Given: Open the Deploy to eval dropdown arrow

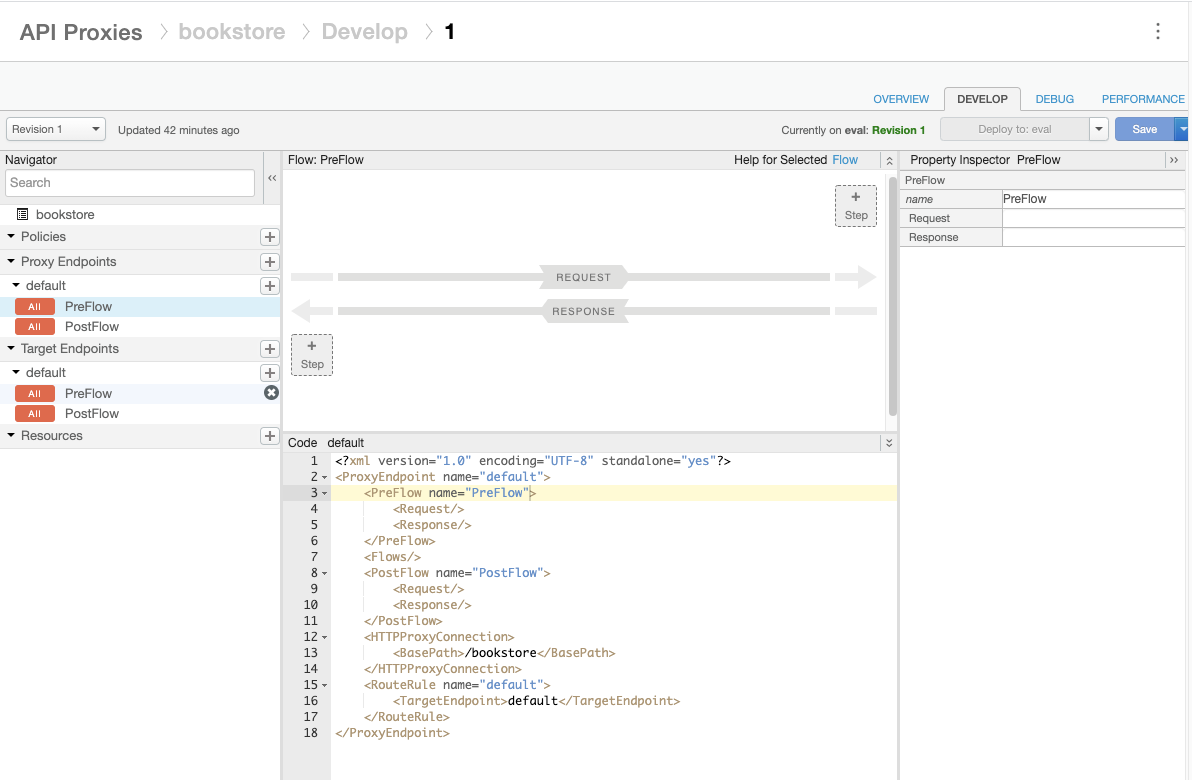Looking at the screenshot, I should tap(1099, 129).
